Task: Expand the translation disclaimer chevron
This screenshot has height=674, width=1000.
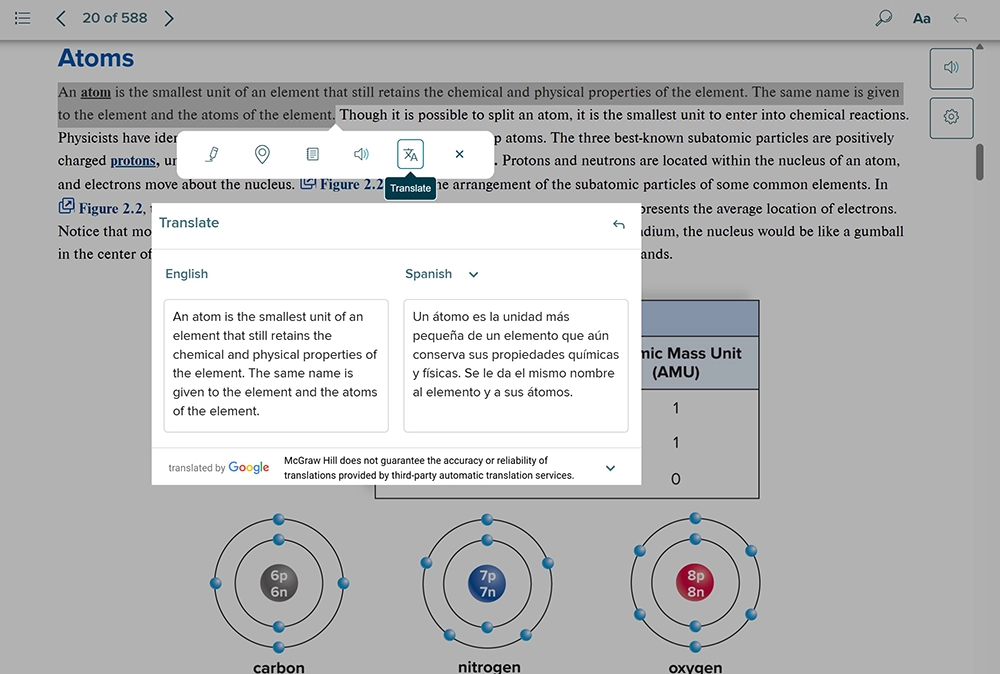Action: click(610, 468)
